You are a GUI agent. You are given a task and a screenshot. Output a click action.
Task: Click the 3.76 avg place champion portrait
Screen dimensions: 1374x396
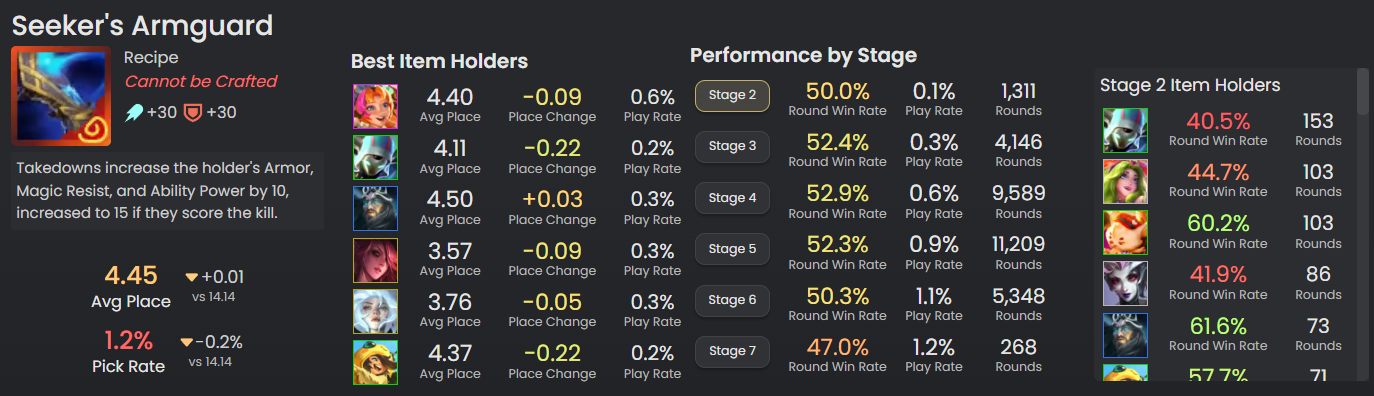click(375, 311)
